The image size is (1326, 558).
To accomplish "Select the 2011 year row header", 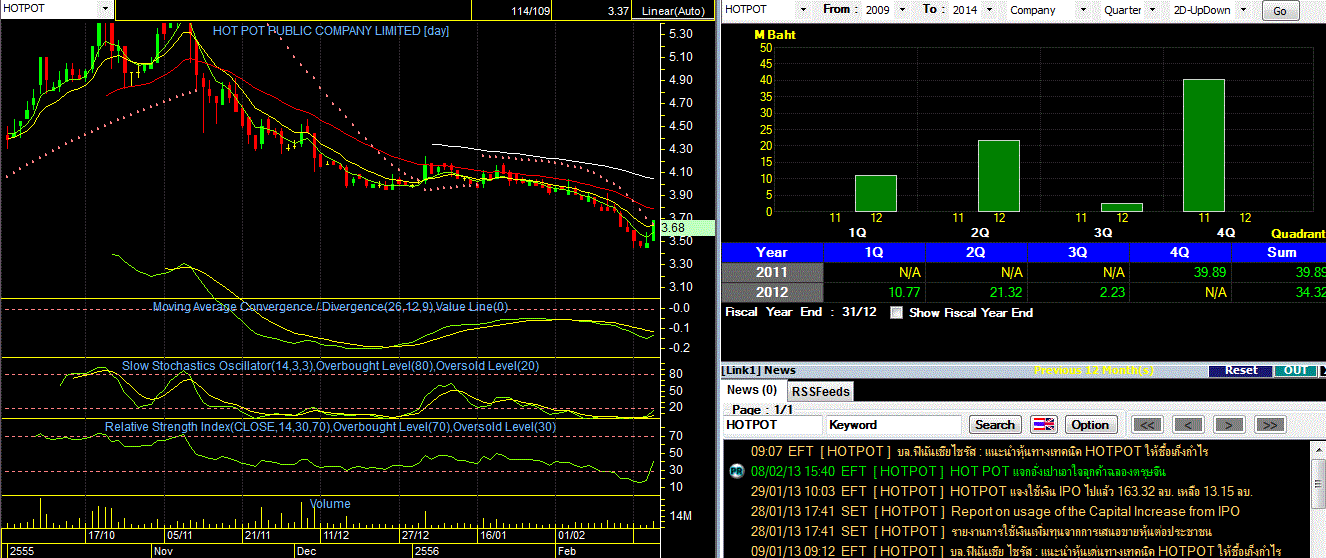I will (x=772, y=272).
